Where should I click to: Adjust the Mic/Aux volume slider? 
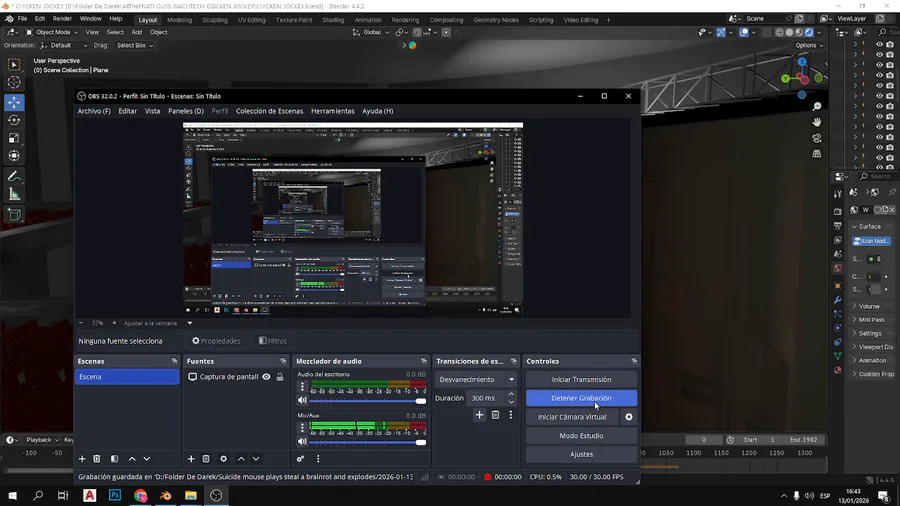pyautogui.click(x=366, y=442)
